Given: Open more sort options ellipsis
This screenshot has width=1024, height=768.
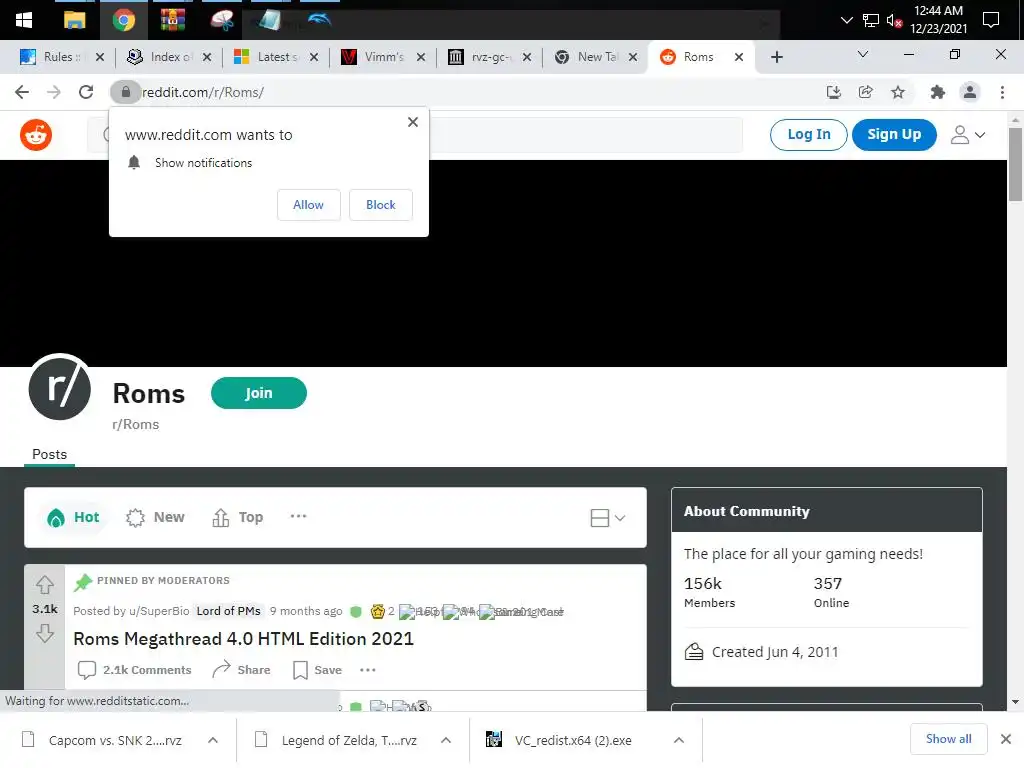Looking at the screenshot, I should (298, 517).
